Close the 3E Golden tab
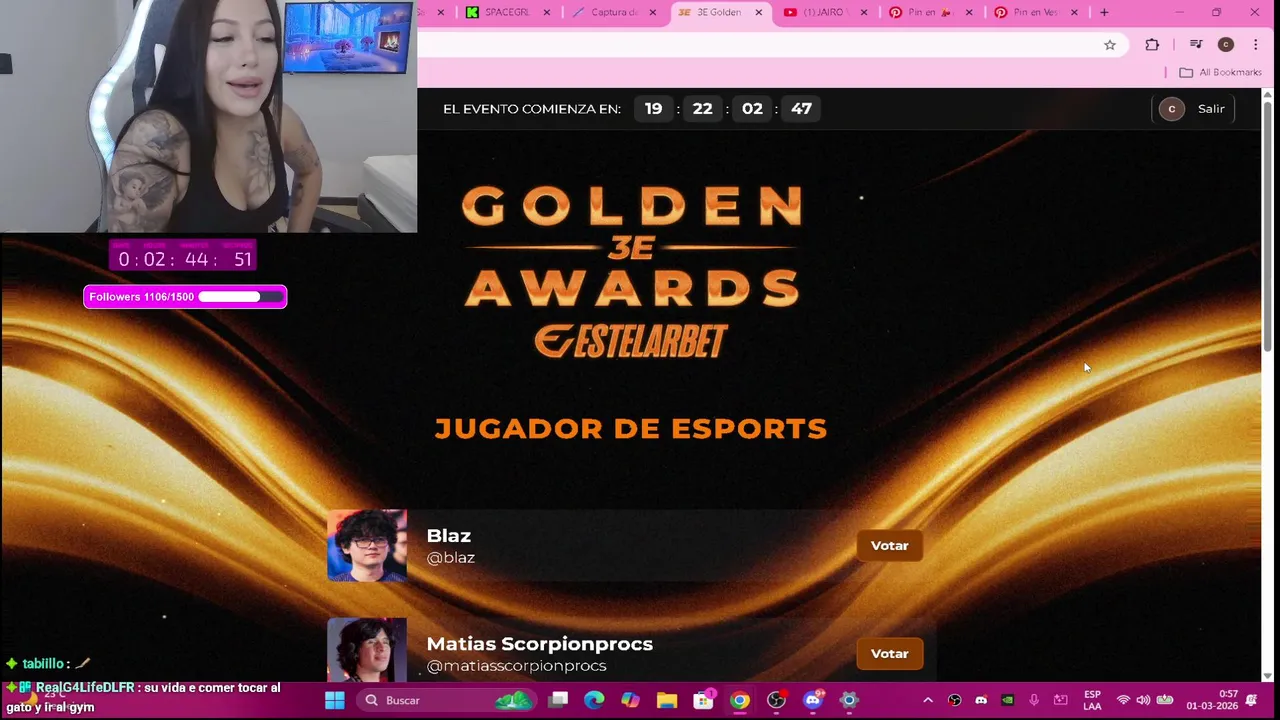1280x720 pixels. [x=759, y=12]
